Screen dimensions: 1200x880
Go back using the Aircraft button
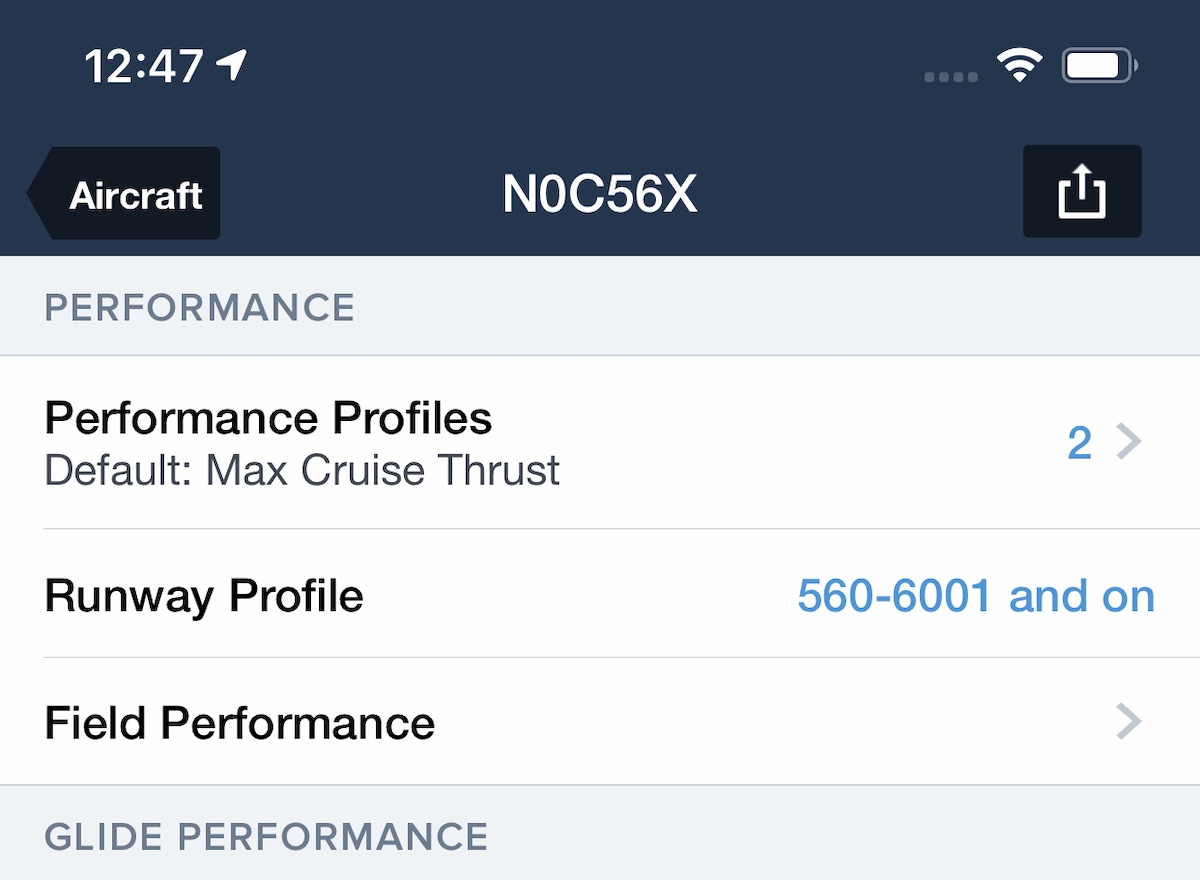coord(135,194)
